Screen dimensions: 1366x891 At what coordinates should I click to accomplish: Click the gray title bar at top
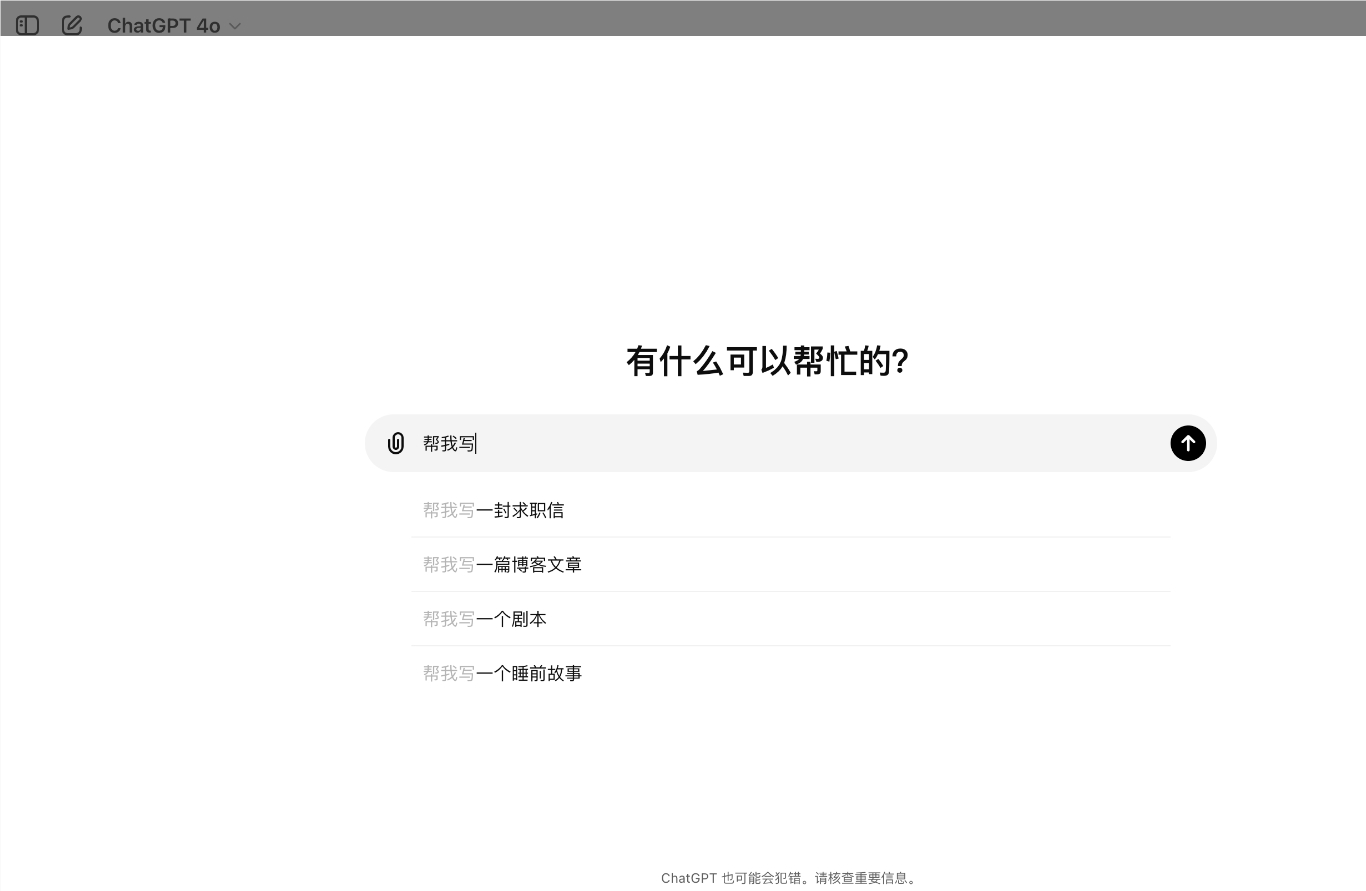(x=700, y=17)
